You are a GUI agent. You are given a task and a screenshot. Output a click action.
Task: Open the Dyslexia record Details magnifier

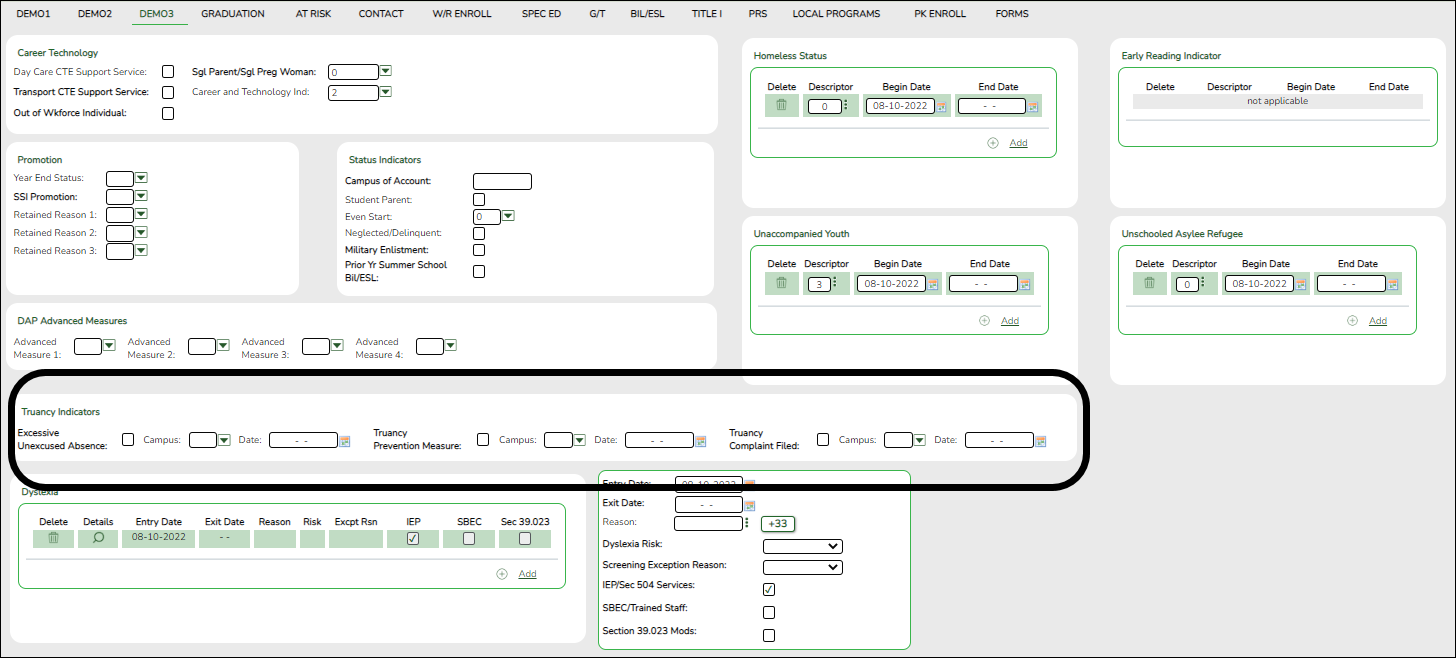[97, 538]
